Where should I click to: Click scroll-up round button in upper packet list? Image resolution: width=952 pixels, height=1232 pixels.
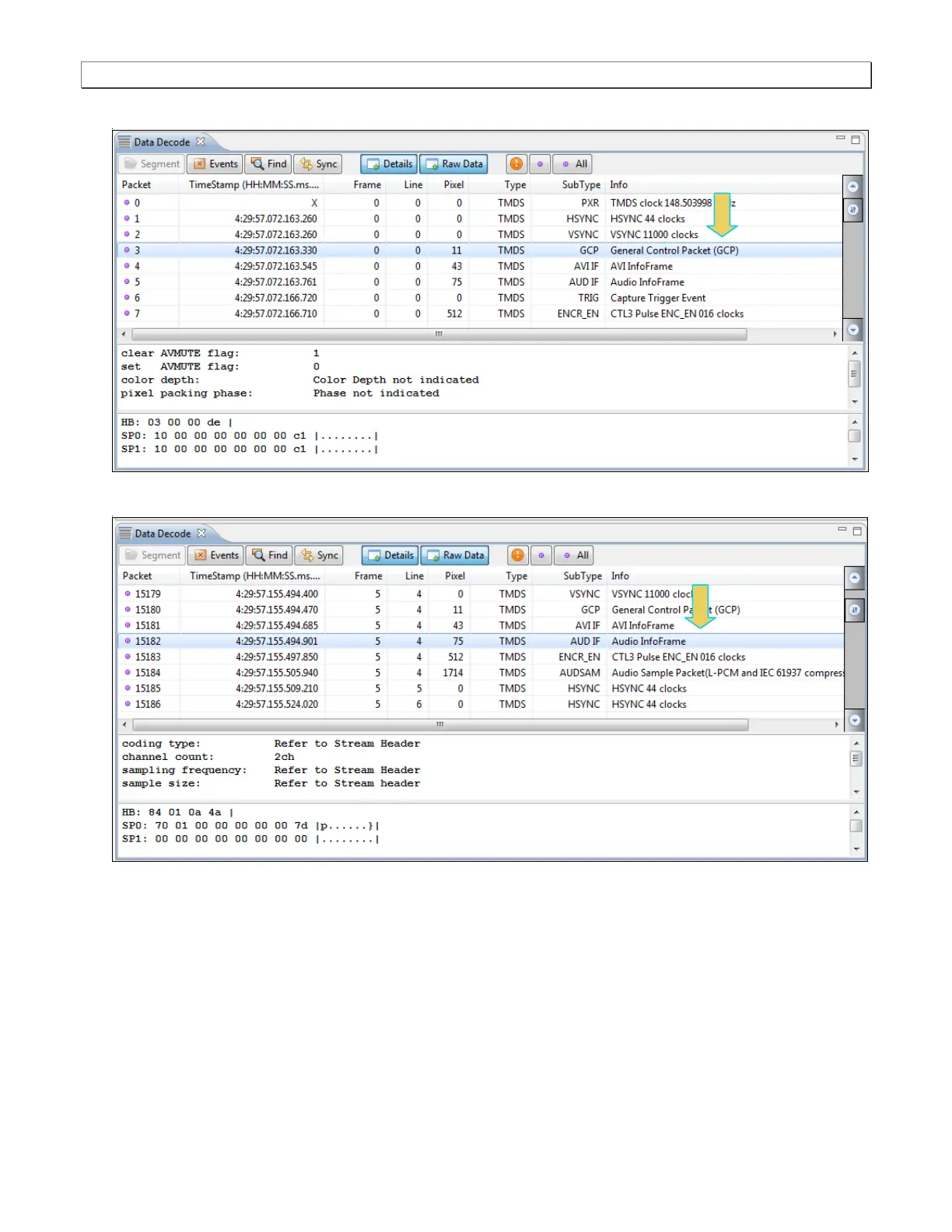(853, 187)
